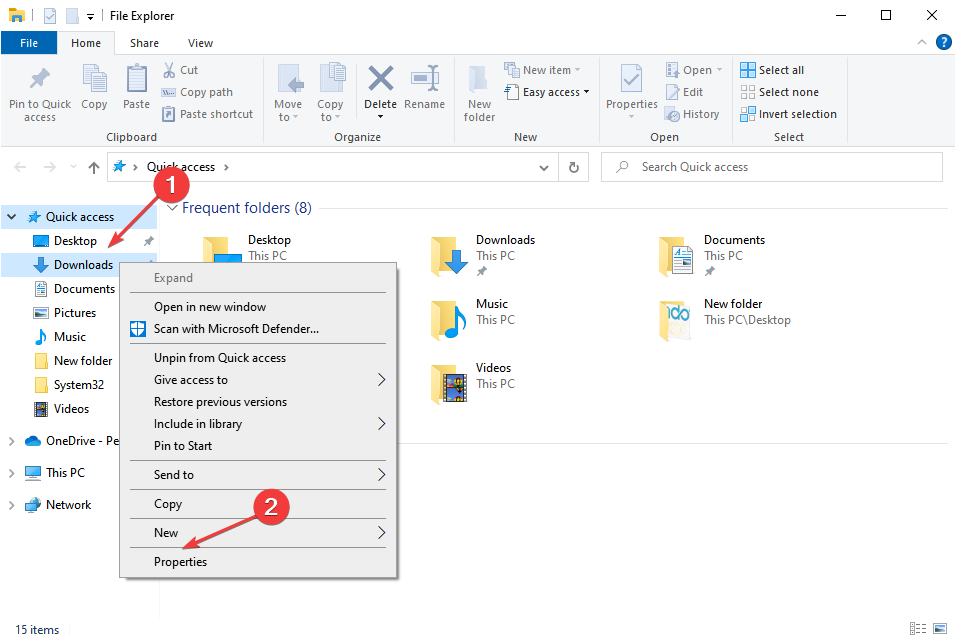Click the Pin to Quick access icon

click(x=40, y=80)
